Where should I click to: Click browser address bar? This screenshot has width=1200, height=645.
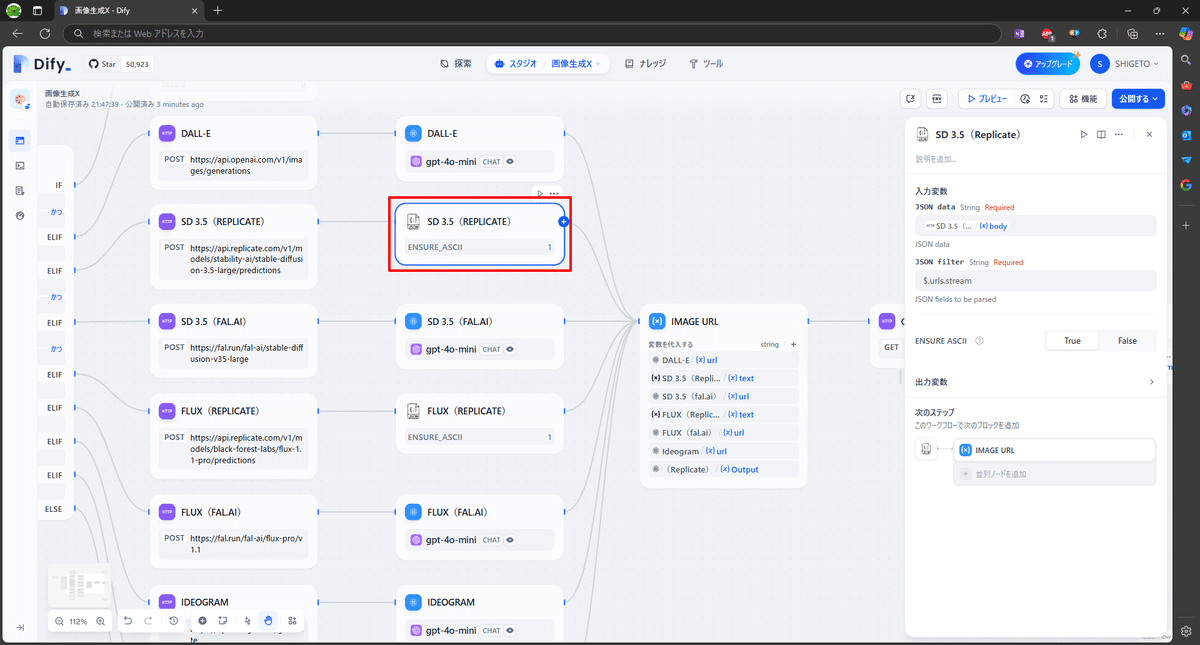(533, 33)
